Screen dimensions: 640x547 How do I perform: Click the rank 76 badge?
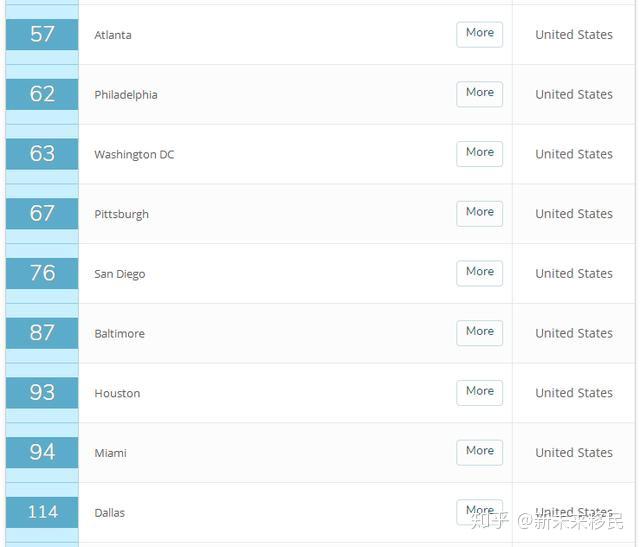click(42, 273)
